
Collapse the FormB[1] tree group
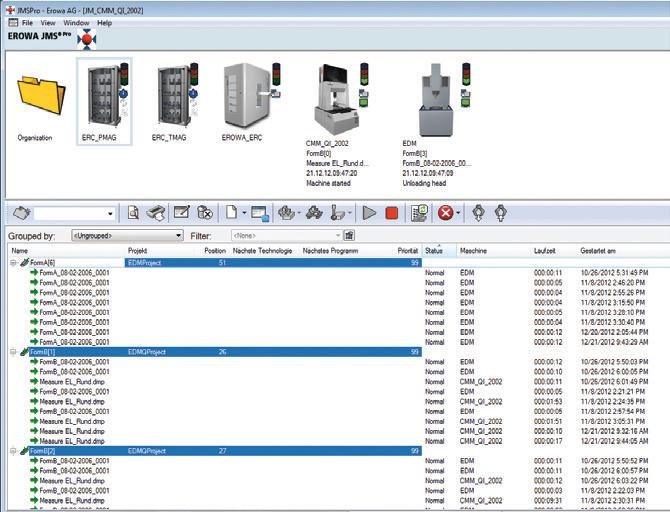point(13,352)
